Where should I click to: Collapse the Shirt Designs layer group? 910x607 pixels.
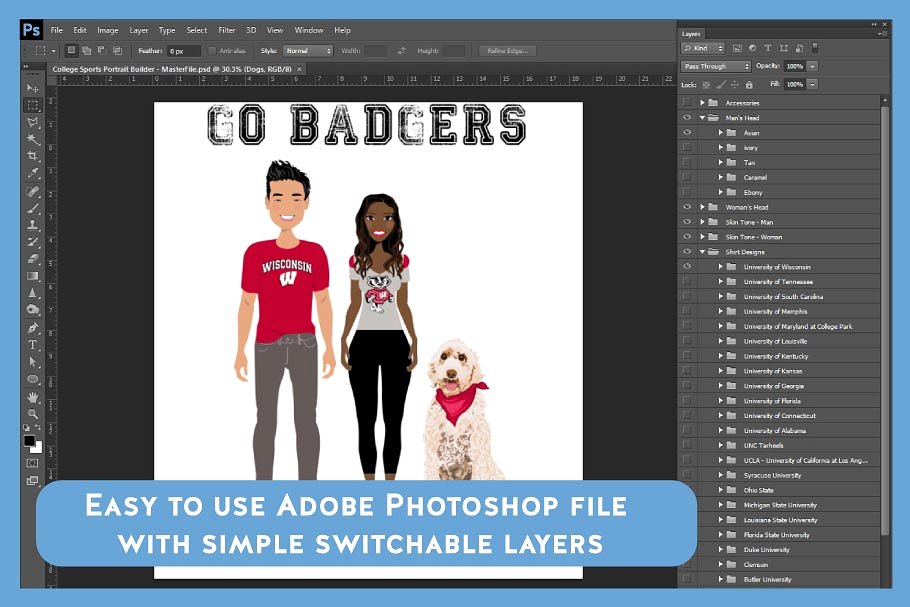point(703,252)
